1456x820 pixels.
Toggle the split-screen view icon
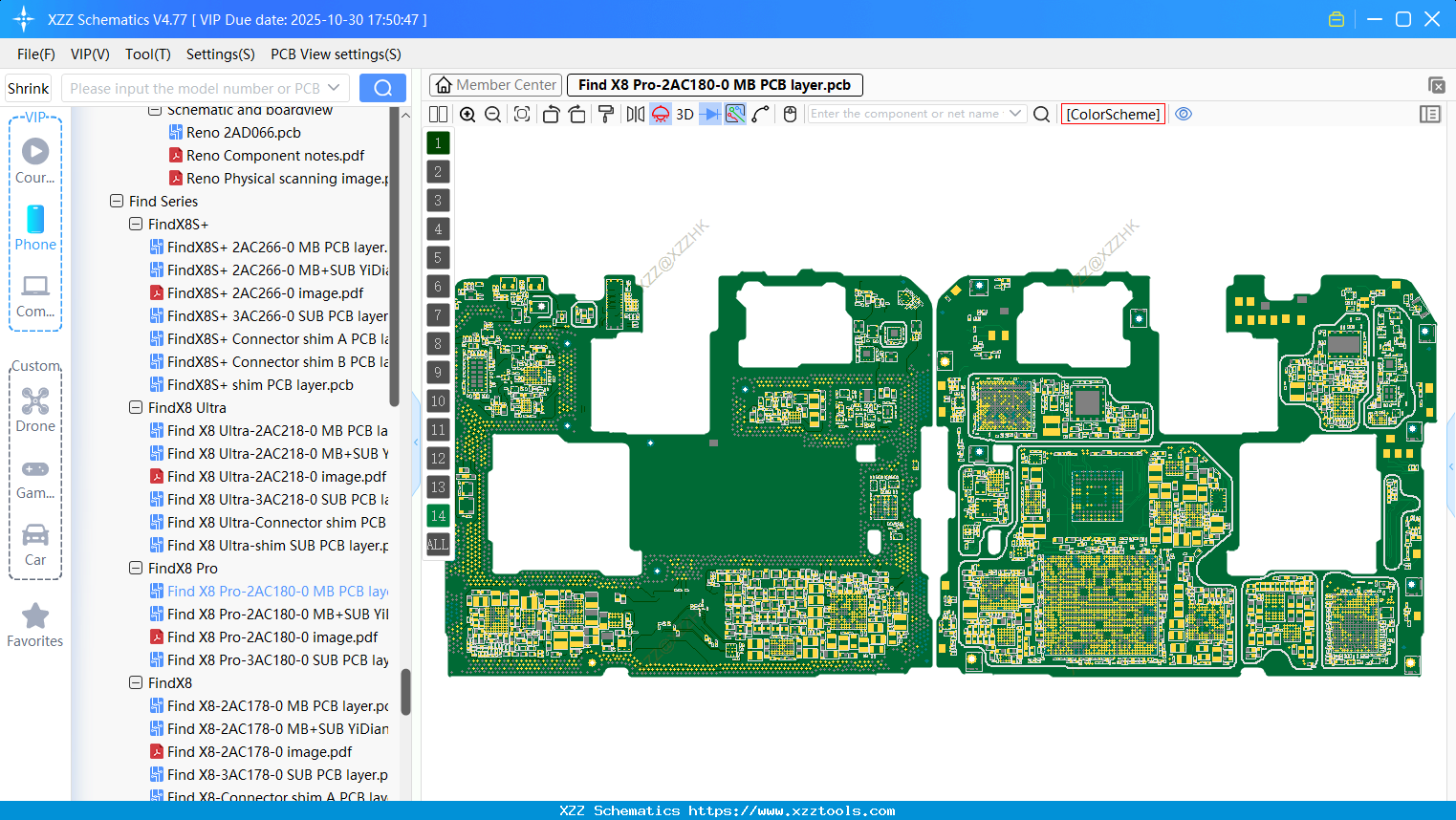coord(437,114)
